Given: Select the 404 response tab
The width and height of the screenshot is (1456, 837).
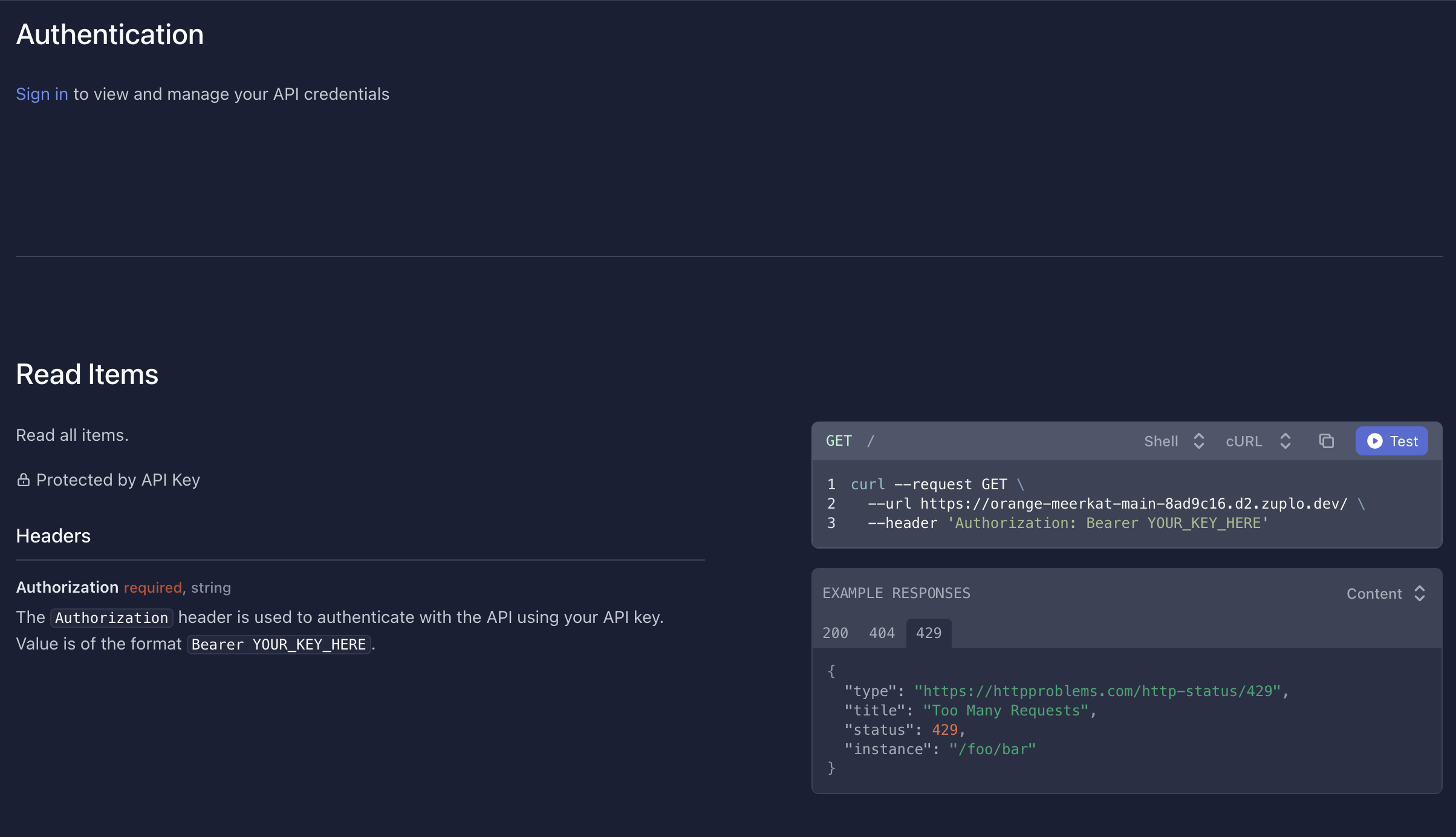Looking at the screenshot, I should [881, 633].
